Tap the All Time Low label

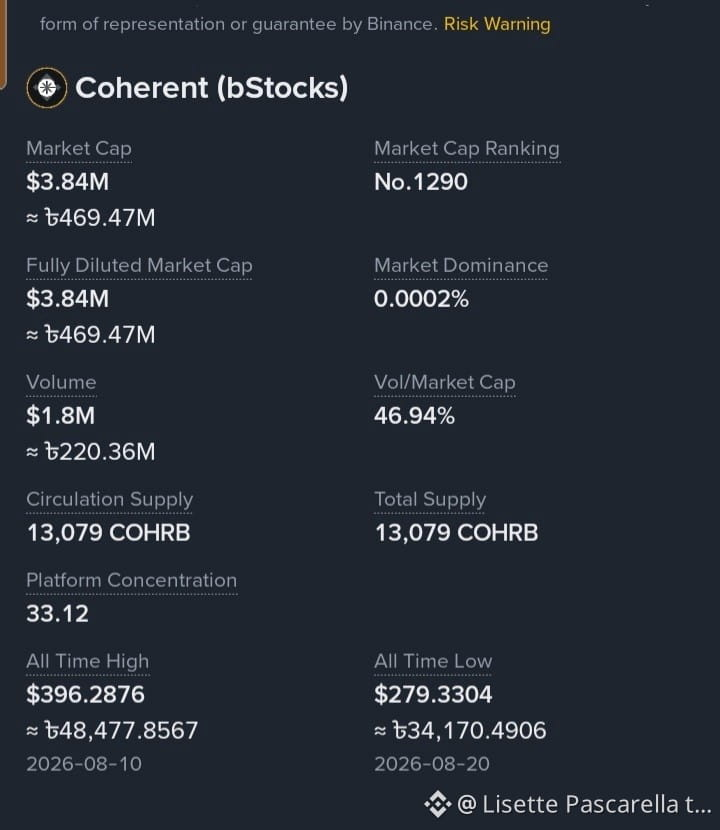point(433,662)
